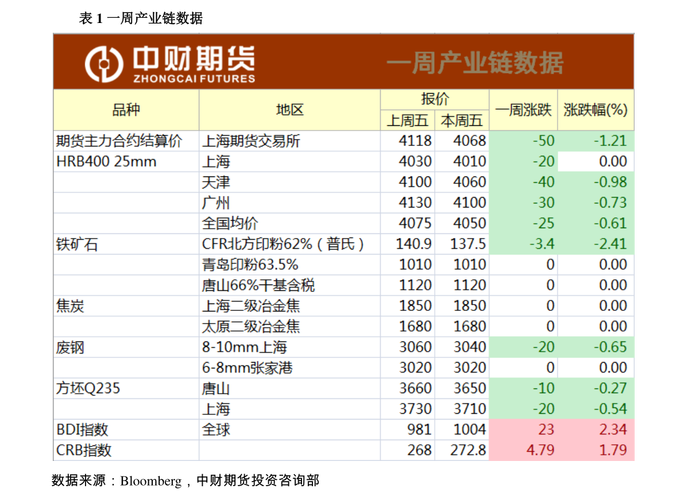
Task: Select the value 3060
Action: pos(415,347)
